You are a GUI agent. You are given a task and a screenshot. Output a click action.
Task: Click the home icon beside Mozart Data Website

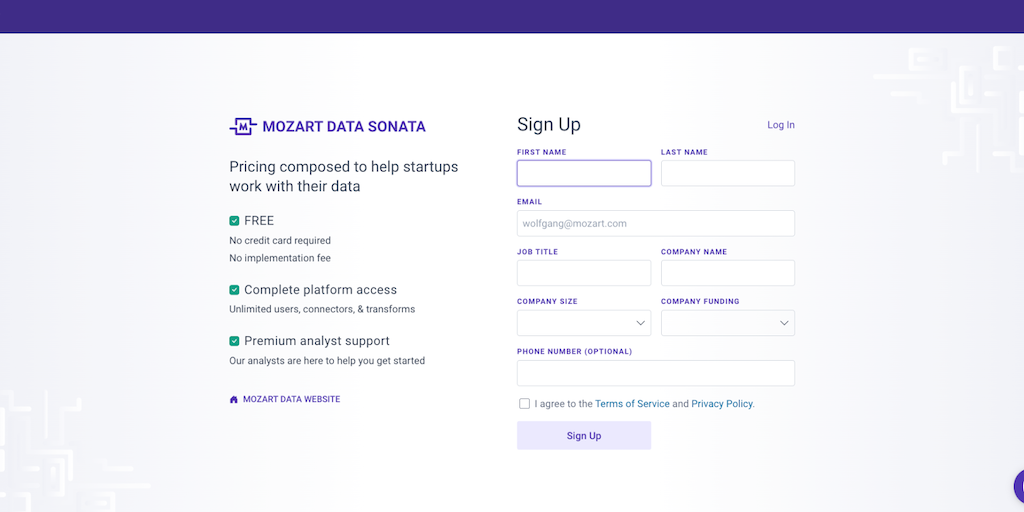pyautogui.click(x=234, y=399)
